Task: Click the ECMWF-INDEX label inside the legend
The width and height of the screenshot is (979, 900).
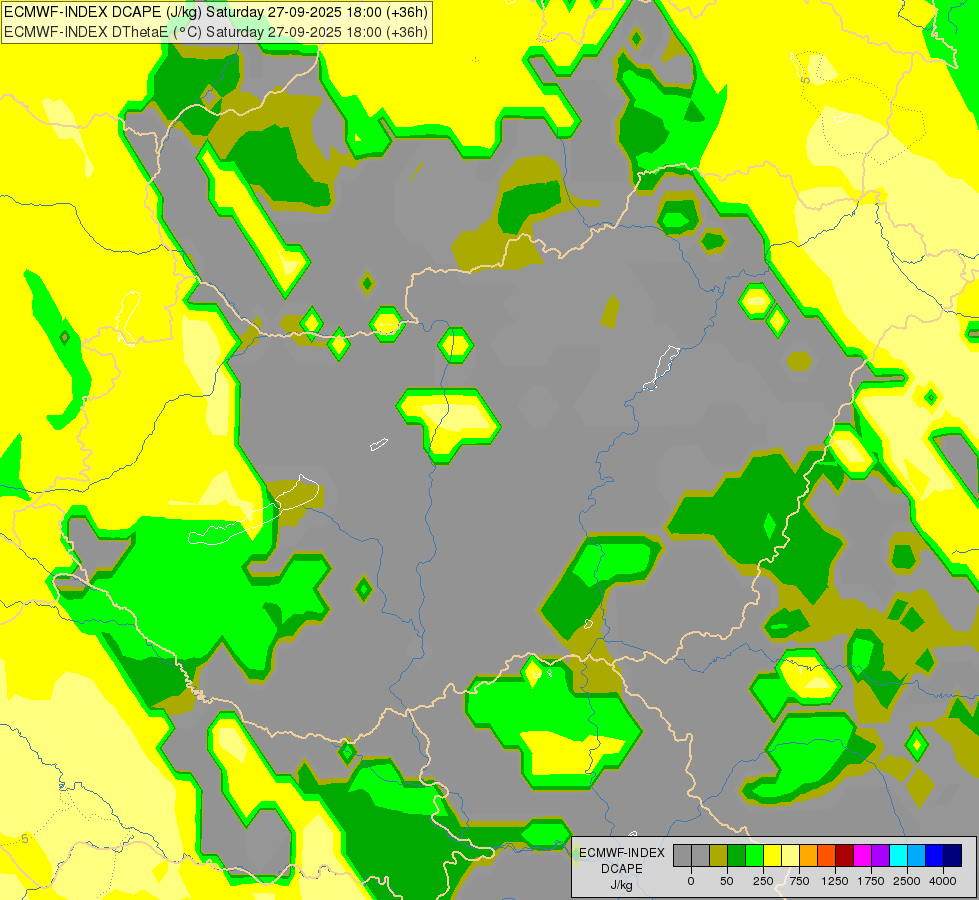Action: tap(622, 853)
